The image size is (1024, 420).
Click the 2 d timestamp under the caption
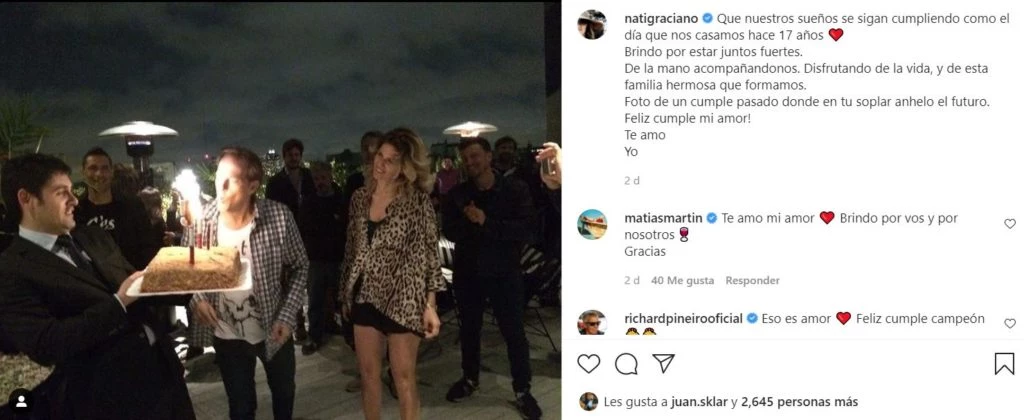[x=632, y=181]
